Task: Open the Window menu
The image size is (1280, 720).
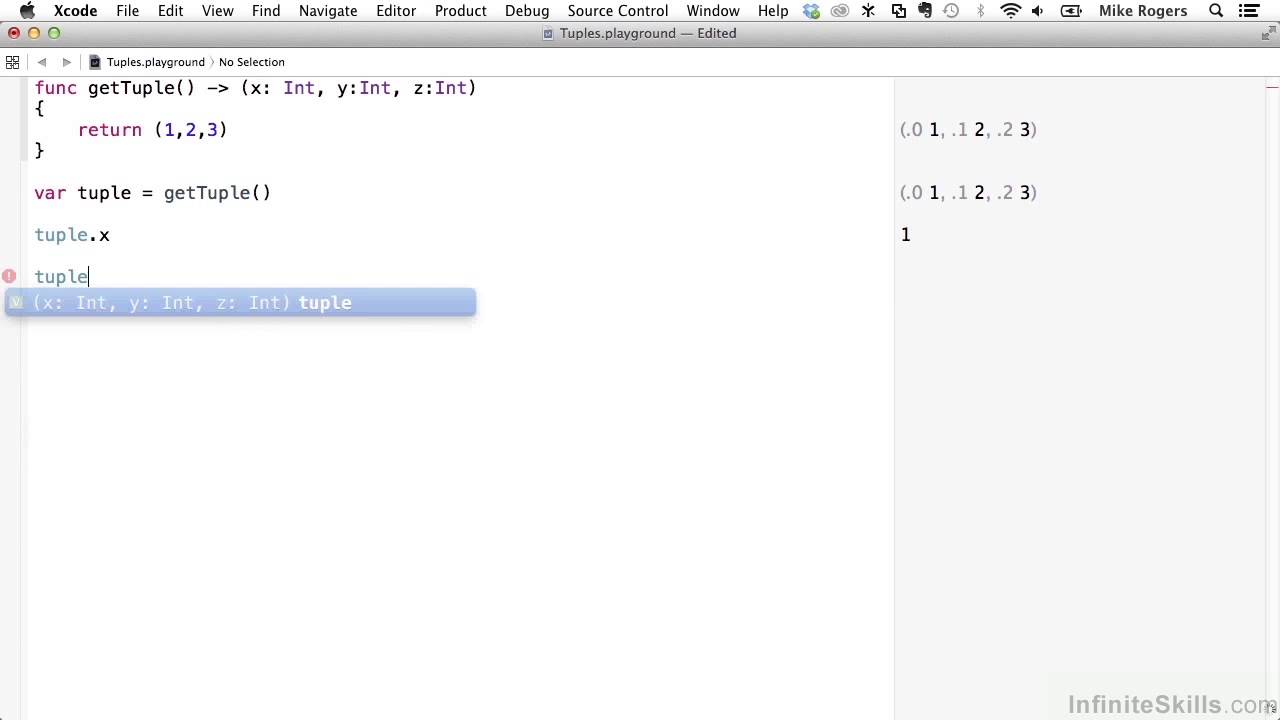Action: [713, 11]
